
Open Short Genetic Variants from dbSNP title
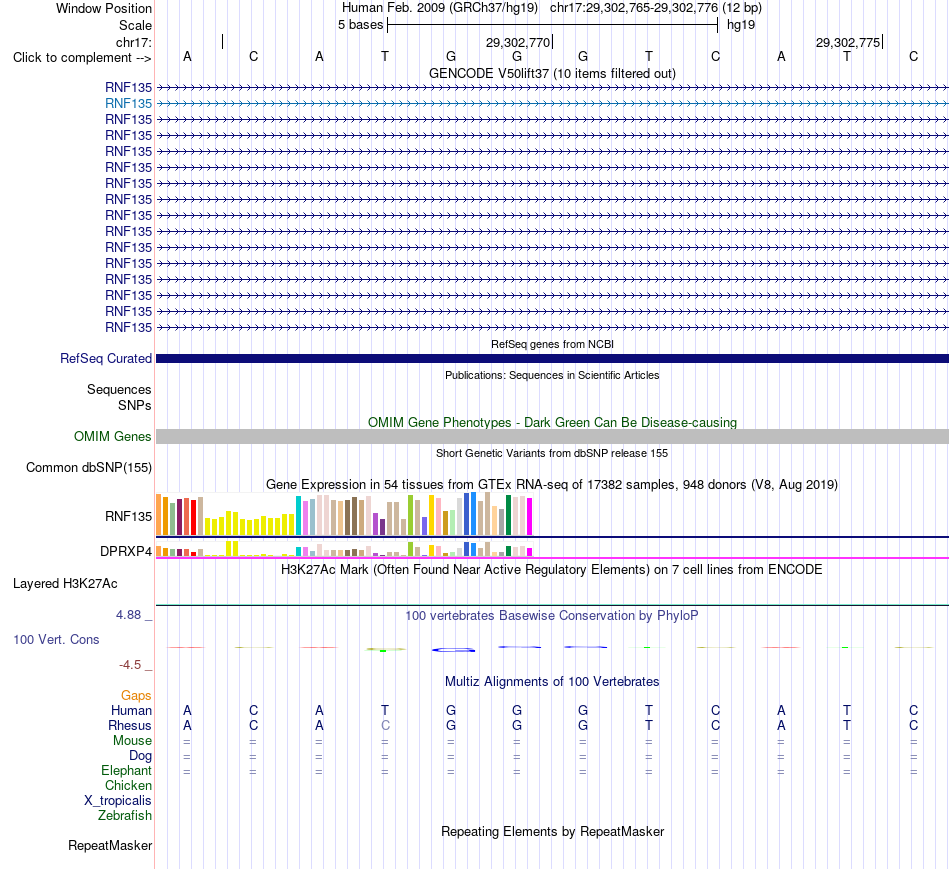[x=552, y=453]
